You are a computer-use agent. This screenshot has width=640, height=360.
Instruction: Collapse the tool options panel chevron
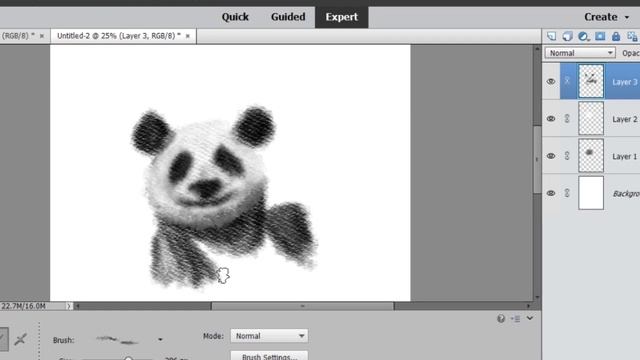(x=530, y=318)
